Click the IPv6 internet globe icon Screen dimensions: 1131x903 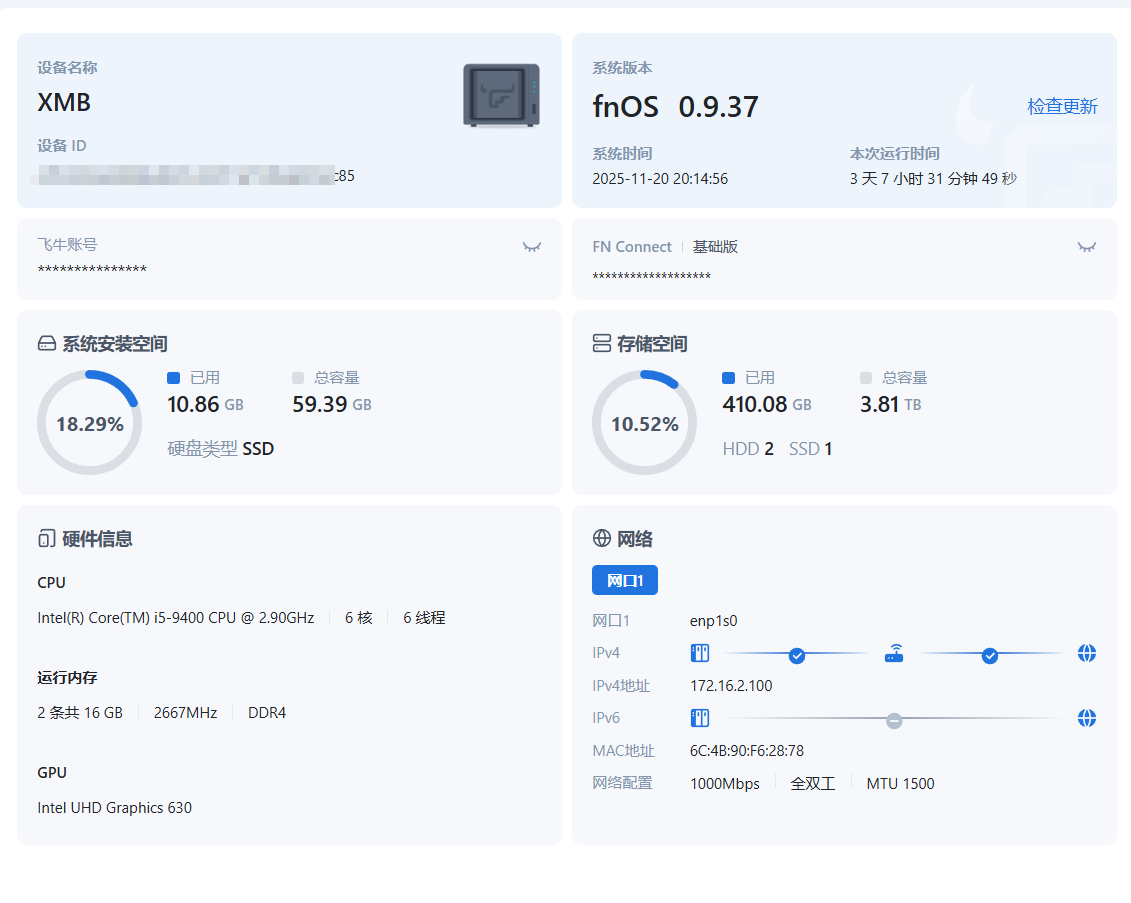coord(1087,718)
